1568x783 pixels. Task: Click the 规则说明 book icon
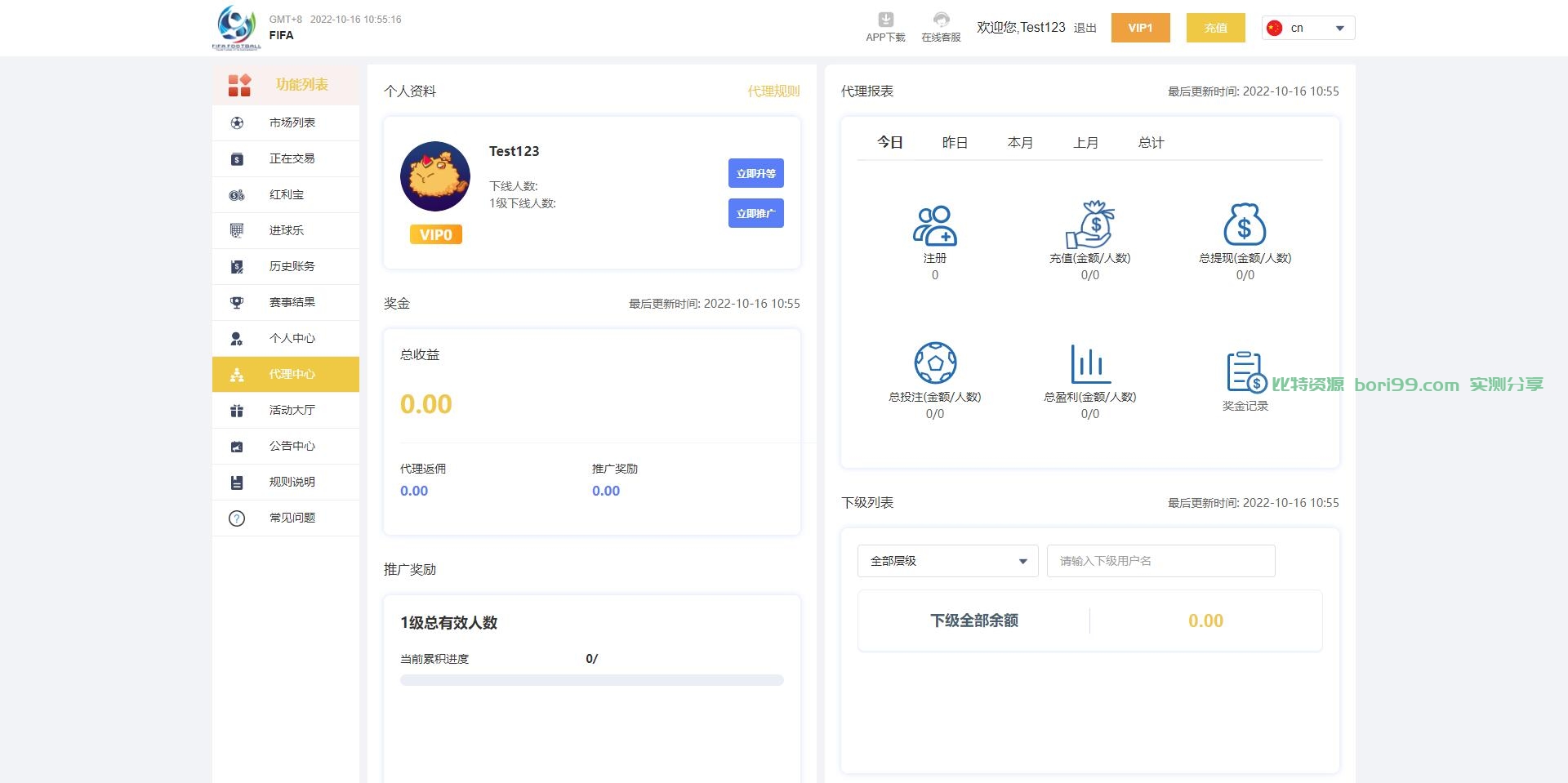[x=237, y=483]
